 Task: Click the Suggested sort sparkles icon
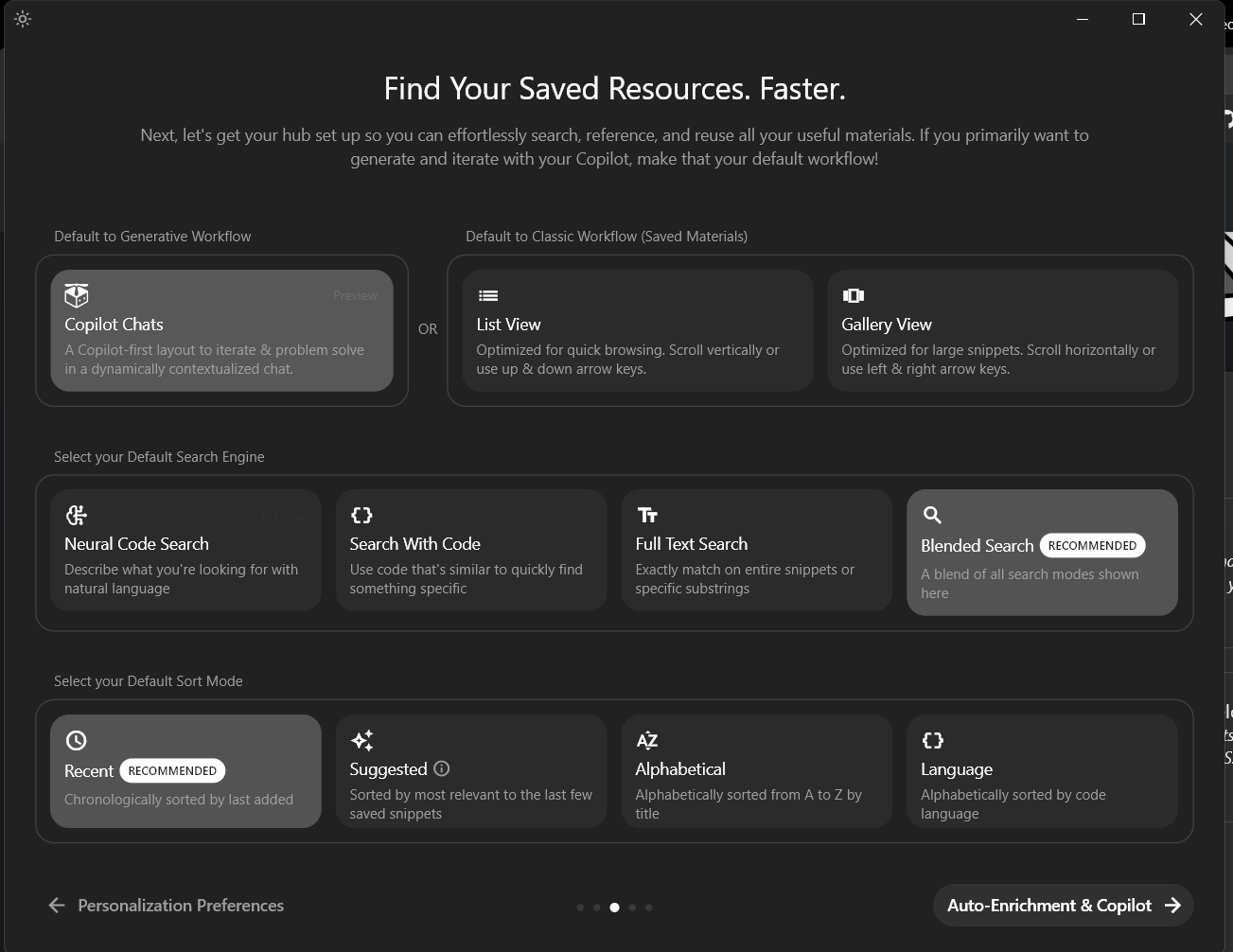[361, 740]
